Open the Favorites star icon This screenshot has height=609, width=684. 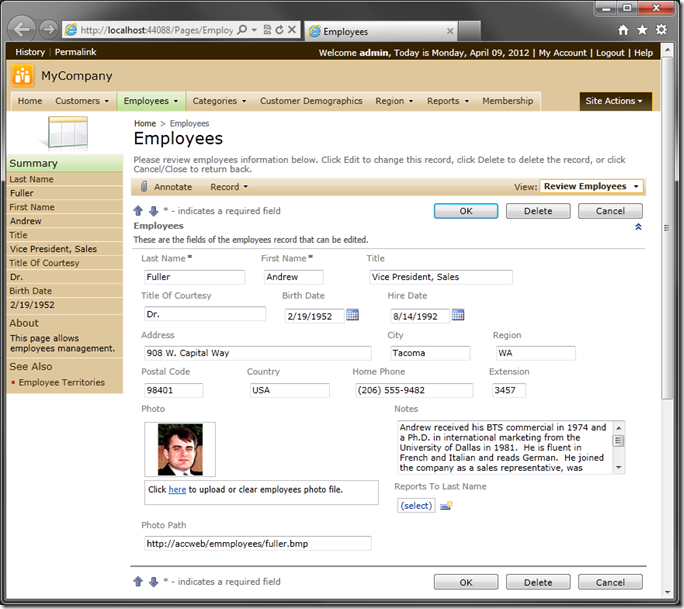[x=642, y=30]
